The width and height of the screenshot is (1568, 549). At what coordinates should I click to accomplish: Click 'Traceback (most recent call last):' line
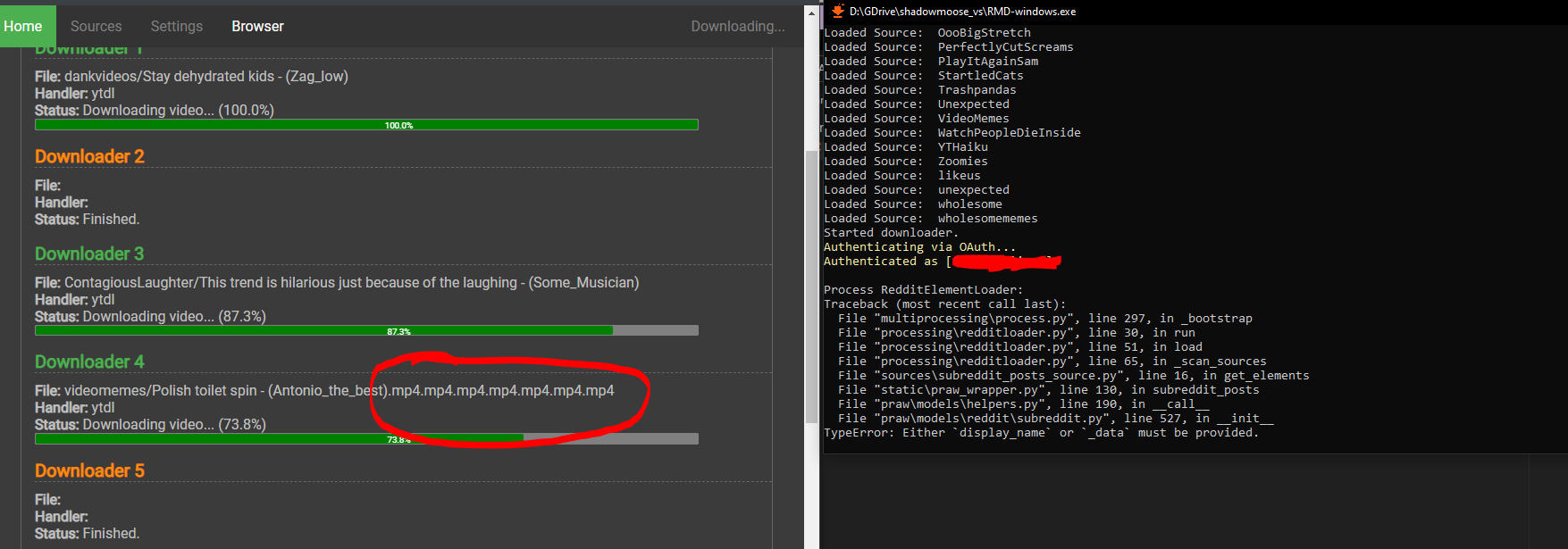pos(945,304)
